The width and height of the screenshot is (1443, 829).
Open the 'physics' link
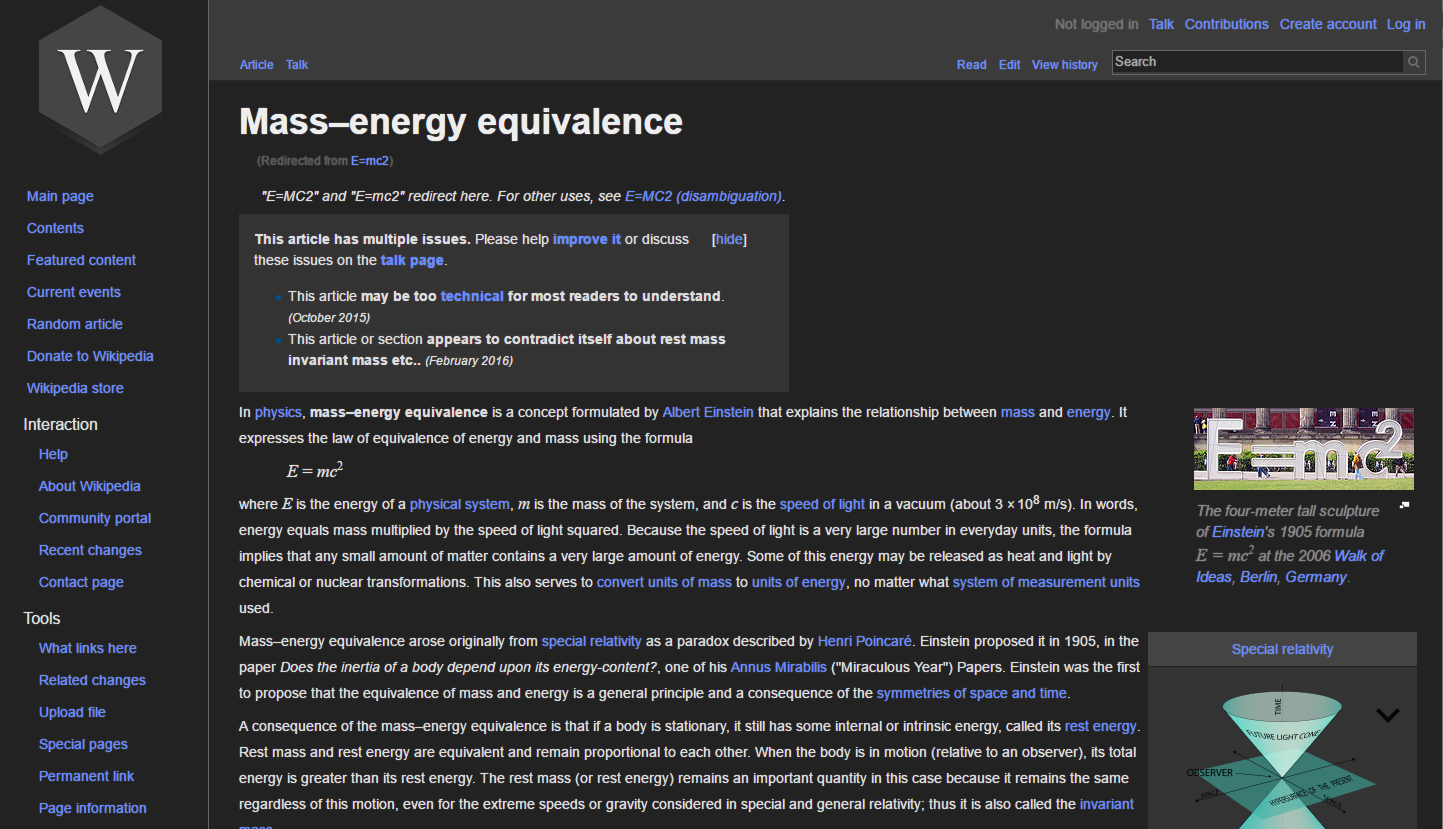pyautogui.click(x=278, y=412)
